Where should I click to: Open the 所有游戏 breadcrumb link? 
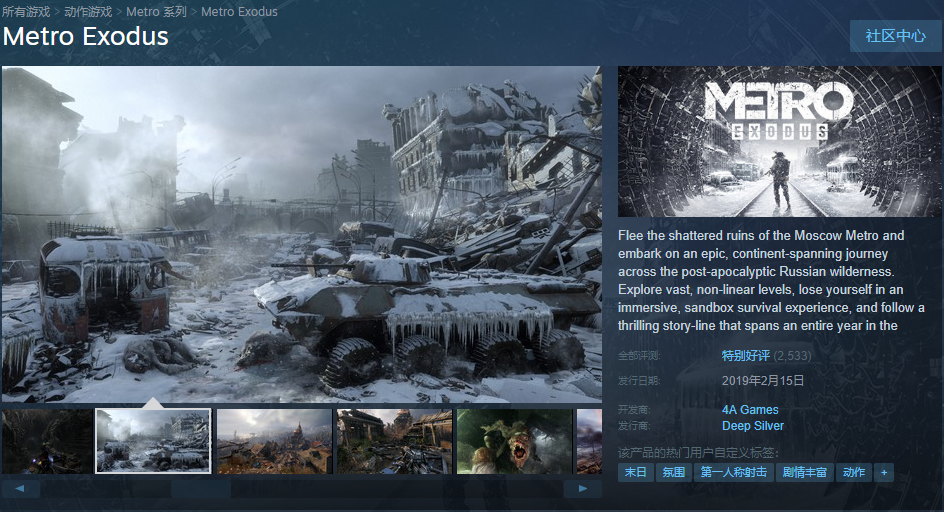coord(26,11)
